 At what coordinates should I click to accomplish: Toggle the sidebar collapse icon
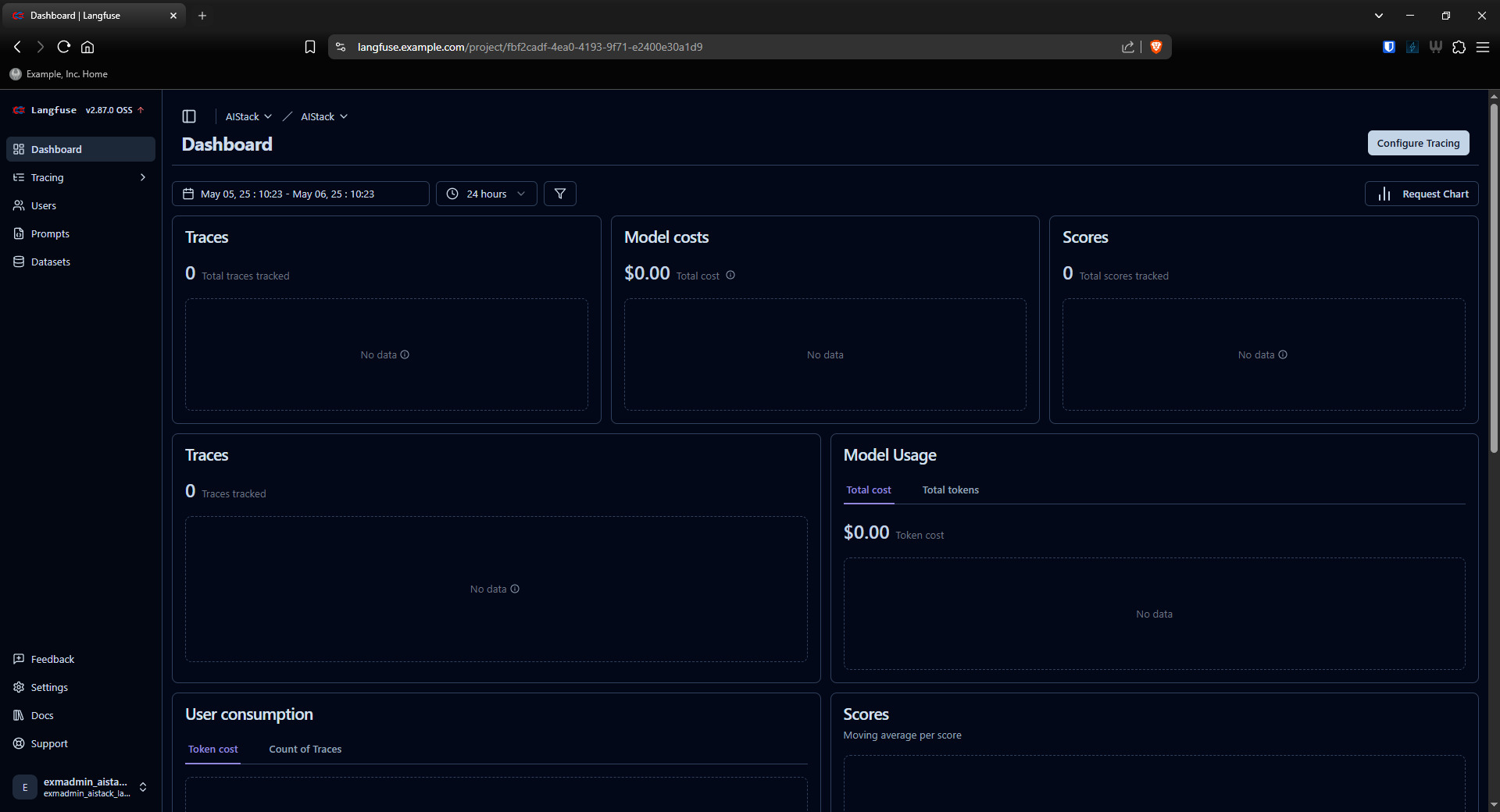point(189,116)
